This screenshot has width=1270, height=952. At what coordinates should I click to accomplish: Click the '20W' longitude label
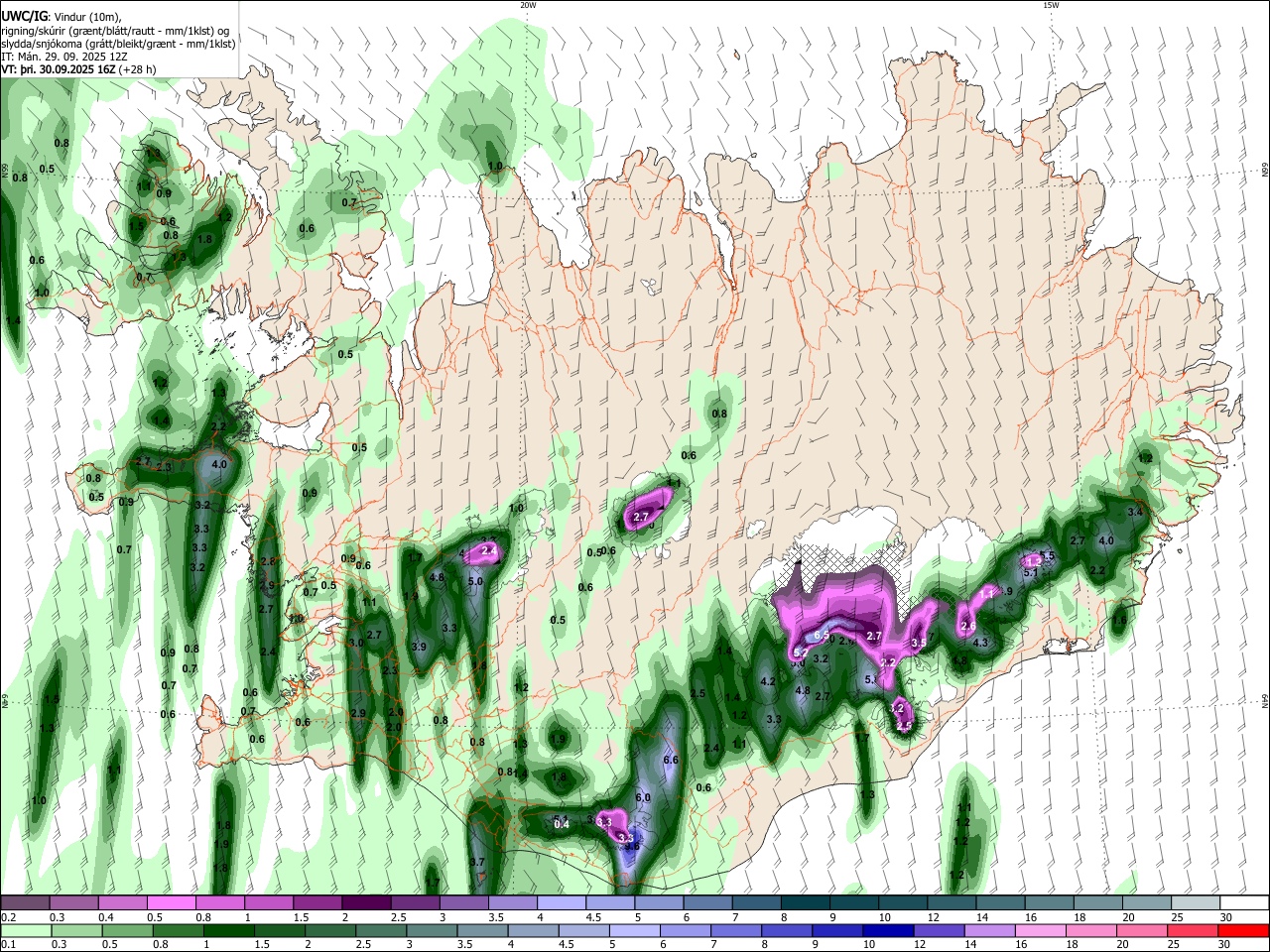[528, 5]
